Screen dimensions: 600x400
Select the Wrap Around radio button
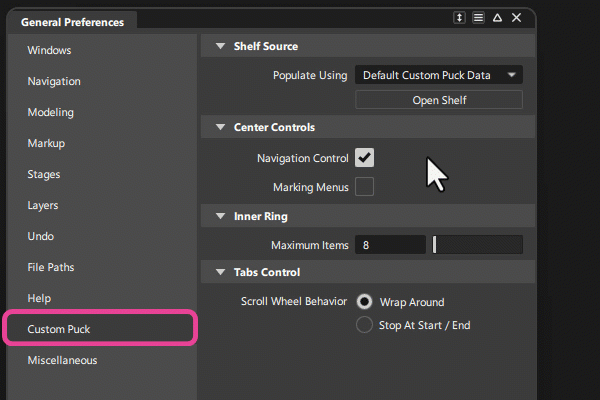tap(365, 302)
